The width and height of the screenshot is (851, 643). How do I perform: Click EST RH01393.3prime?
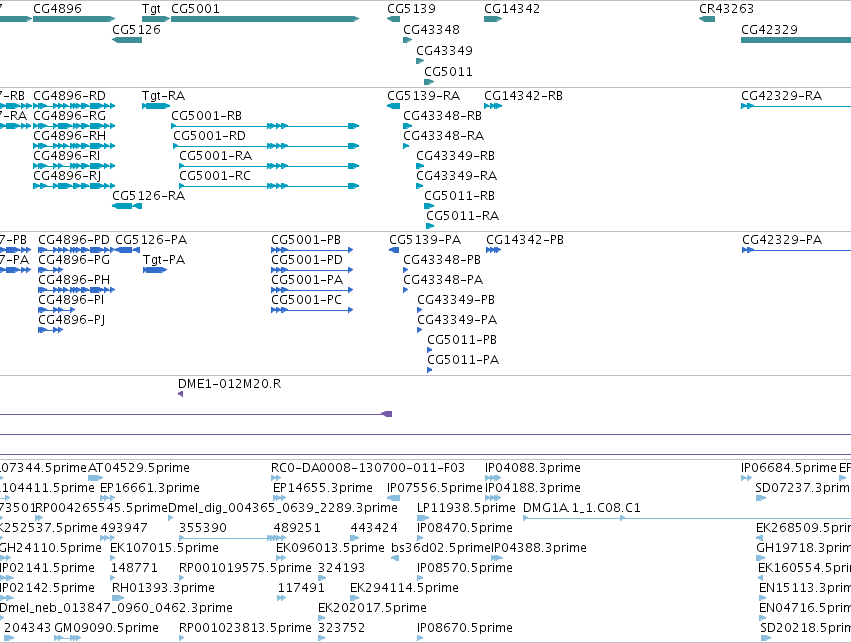tap(163, 588)
